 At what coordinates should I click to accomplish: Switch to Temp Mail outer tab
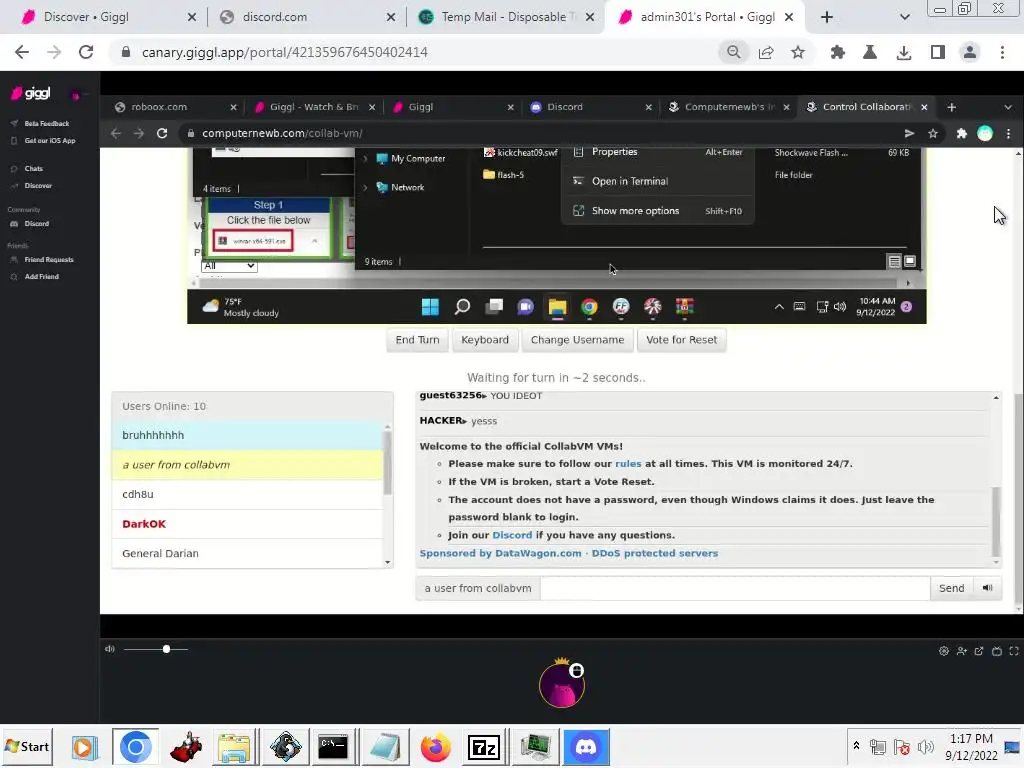click(x=506, y=17)
